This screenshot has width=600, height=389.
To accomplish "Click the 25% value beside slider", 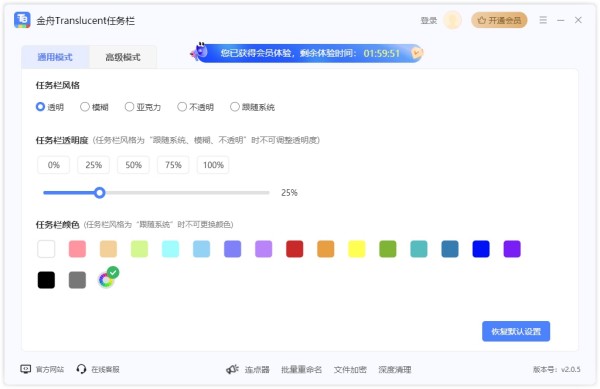I will (x=289, y=193).
